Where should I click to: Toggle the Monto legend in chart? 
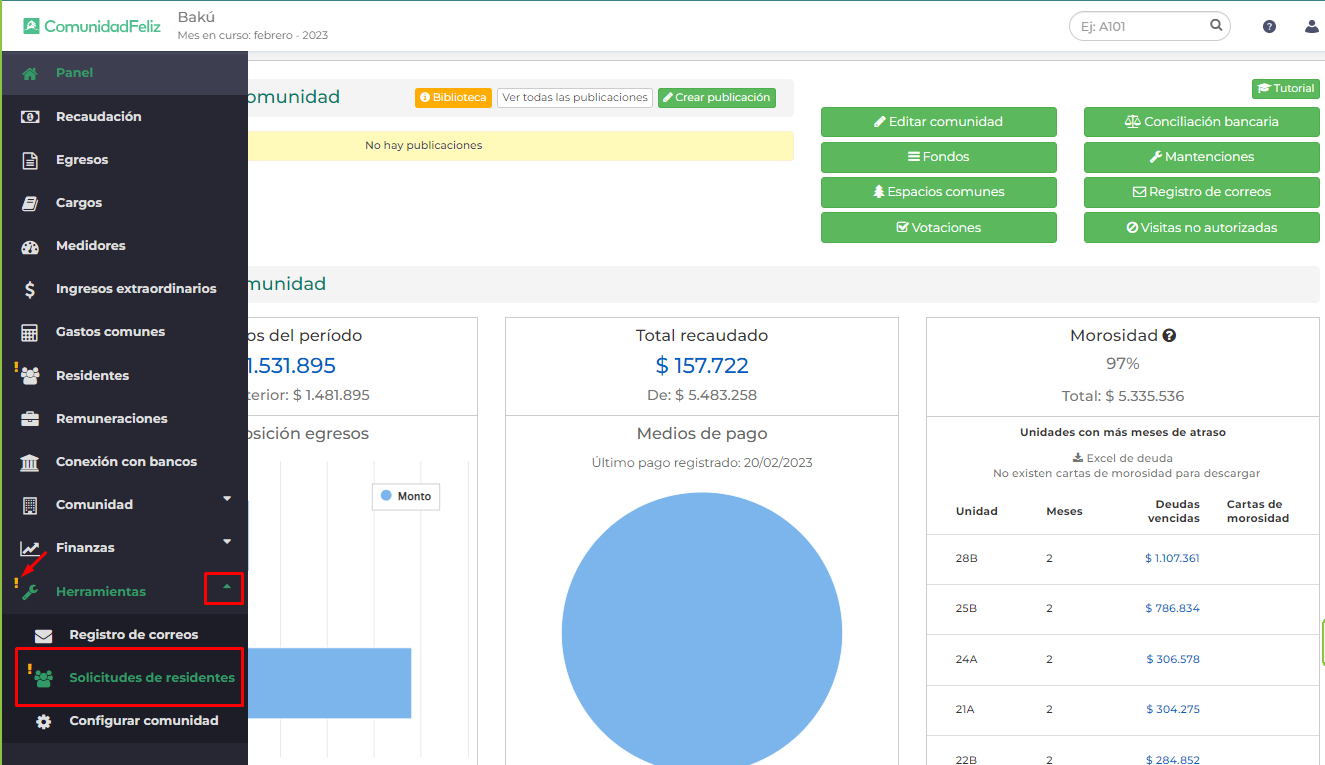tap(406, 496)
